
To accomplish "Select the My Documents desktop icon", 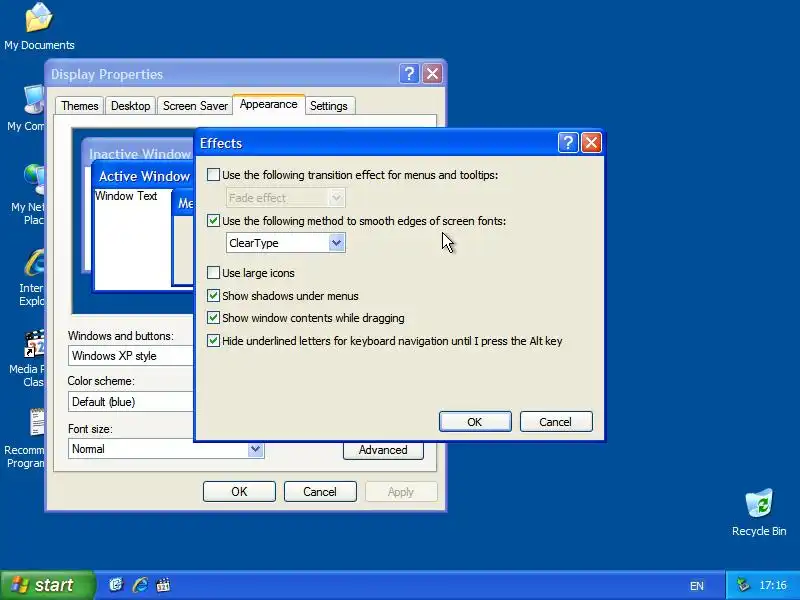I will click(x=39, y=27).
